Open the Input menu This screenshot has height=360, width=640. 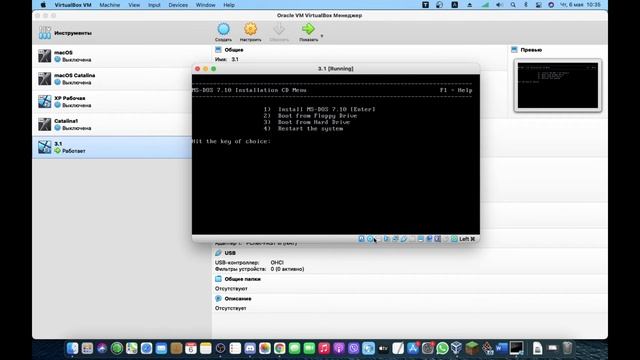pos(154,5)
